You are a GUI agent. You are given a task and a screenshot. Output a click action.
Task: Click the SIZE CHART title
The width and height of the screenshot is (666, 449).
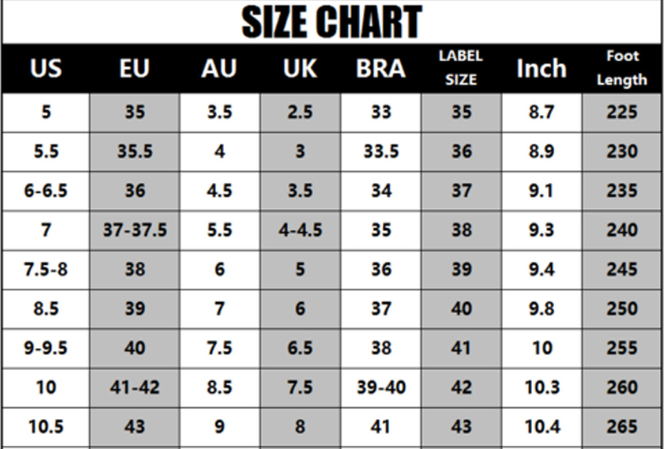[x=331, y=22]
